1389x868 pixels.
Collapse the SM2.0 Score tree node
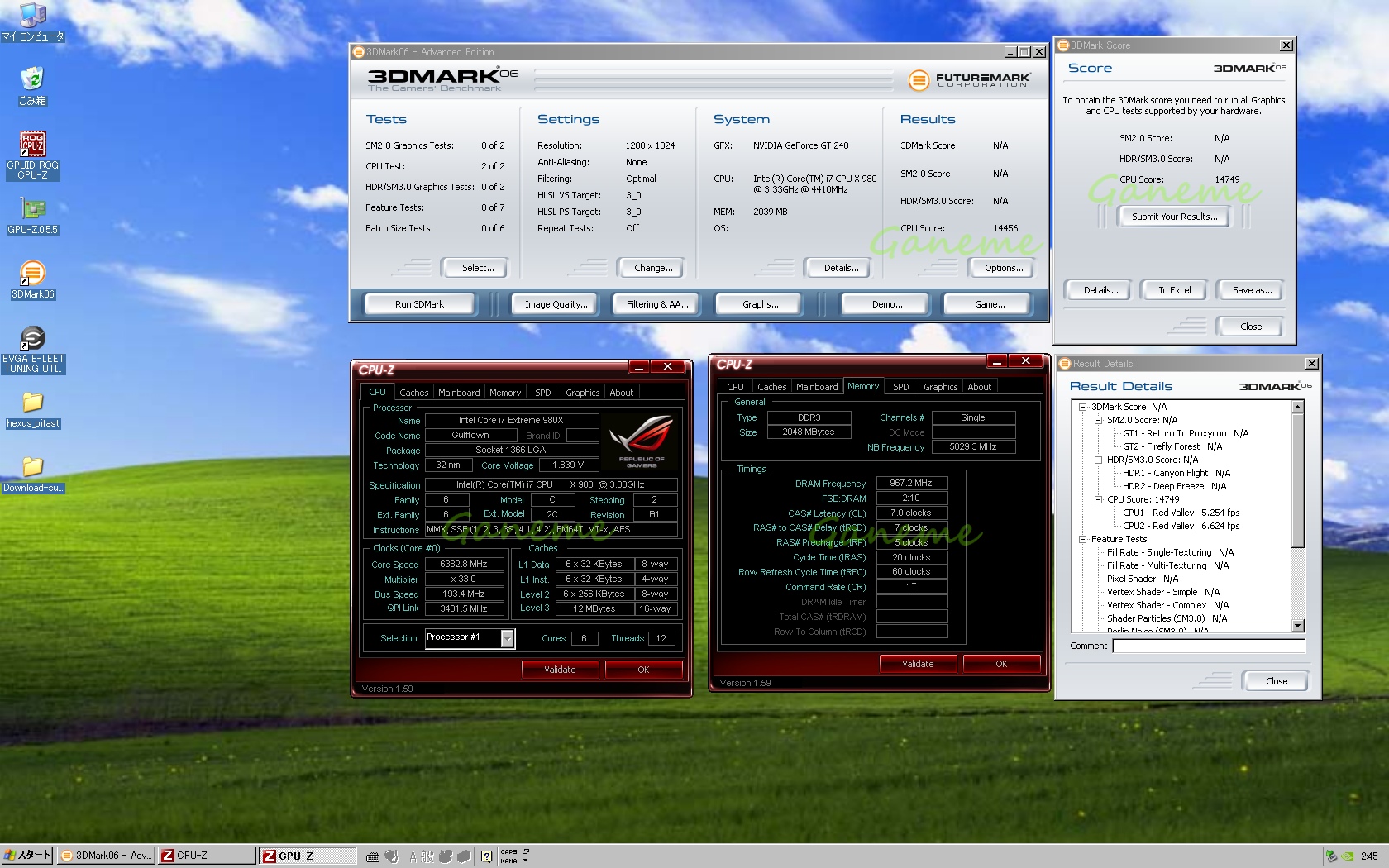pos(1098,420)
